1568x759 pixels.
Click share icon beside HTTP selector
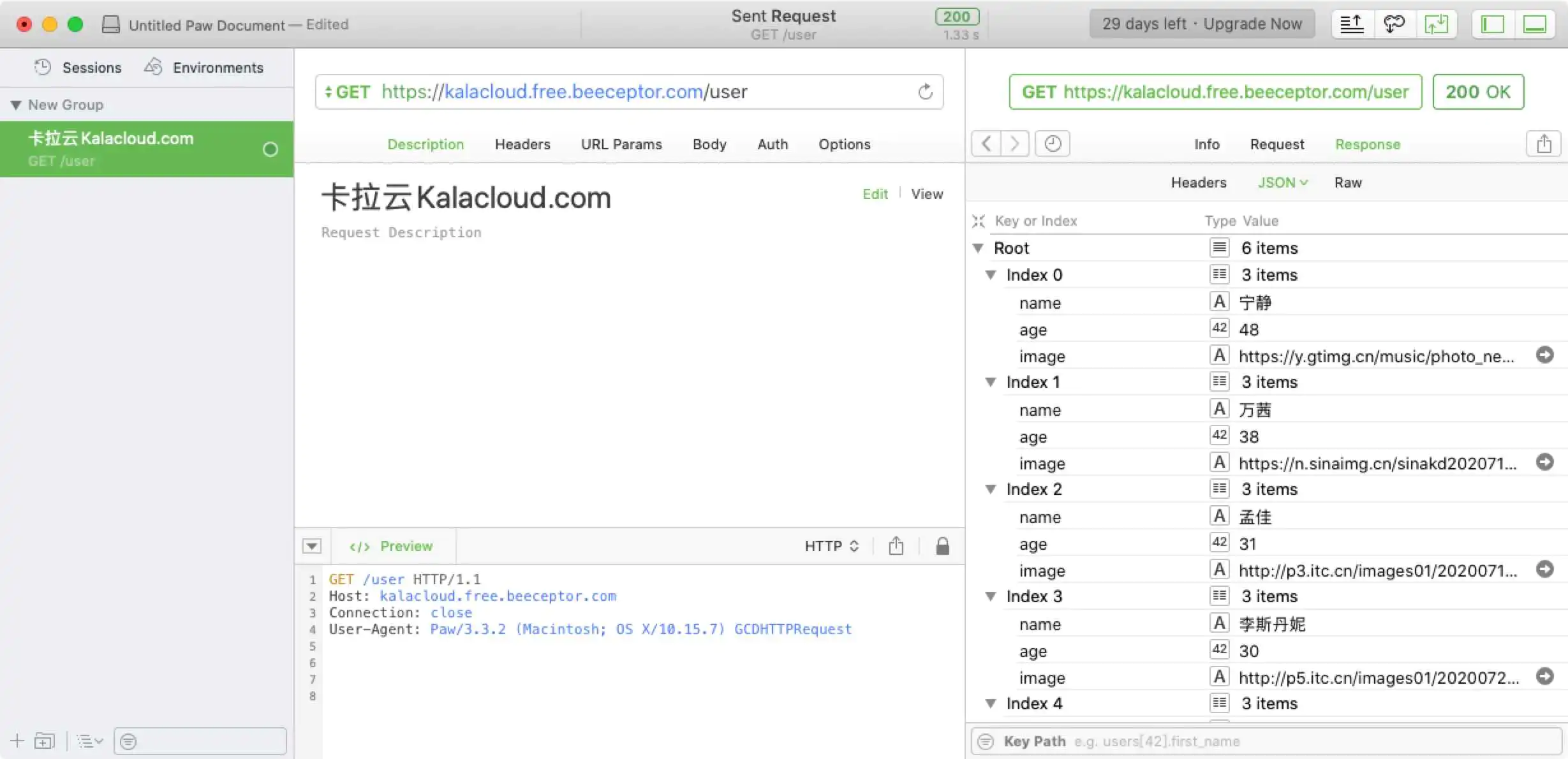(x=896, y=546)
